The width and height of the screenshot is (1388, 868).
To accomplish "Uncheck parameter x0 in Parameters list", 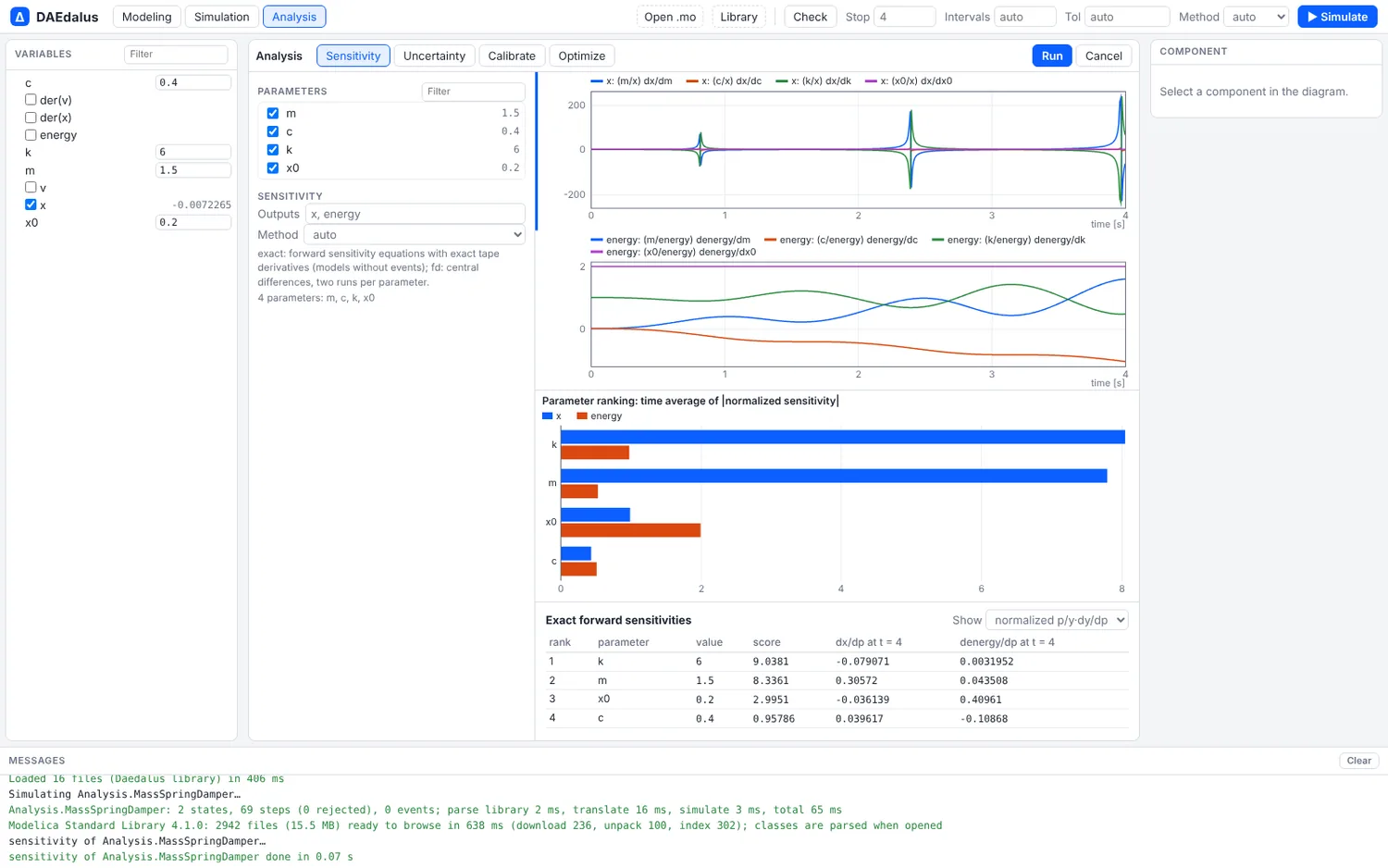I will coord(273,168).
